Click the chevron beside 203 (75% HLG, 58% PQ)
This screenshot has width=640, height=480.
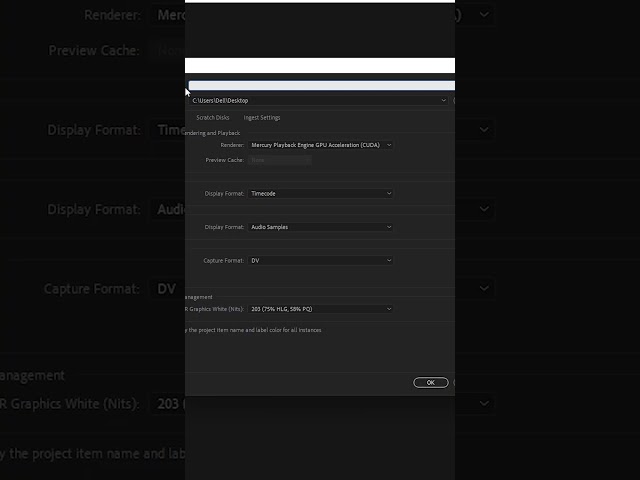(x=389, y=309)
